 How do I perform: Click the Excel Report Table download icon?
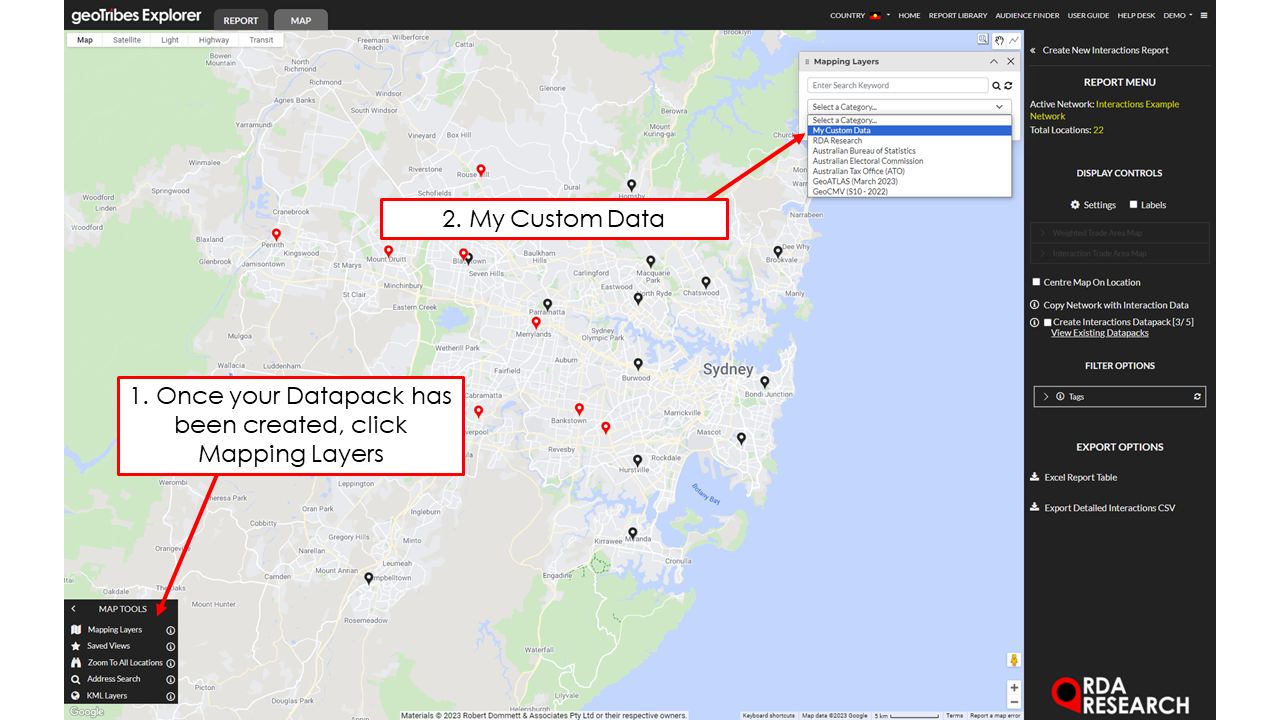1035,477
